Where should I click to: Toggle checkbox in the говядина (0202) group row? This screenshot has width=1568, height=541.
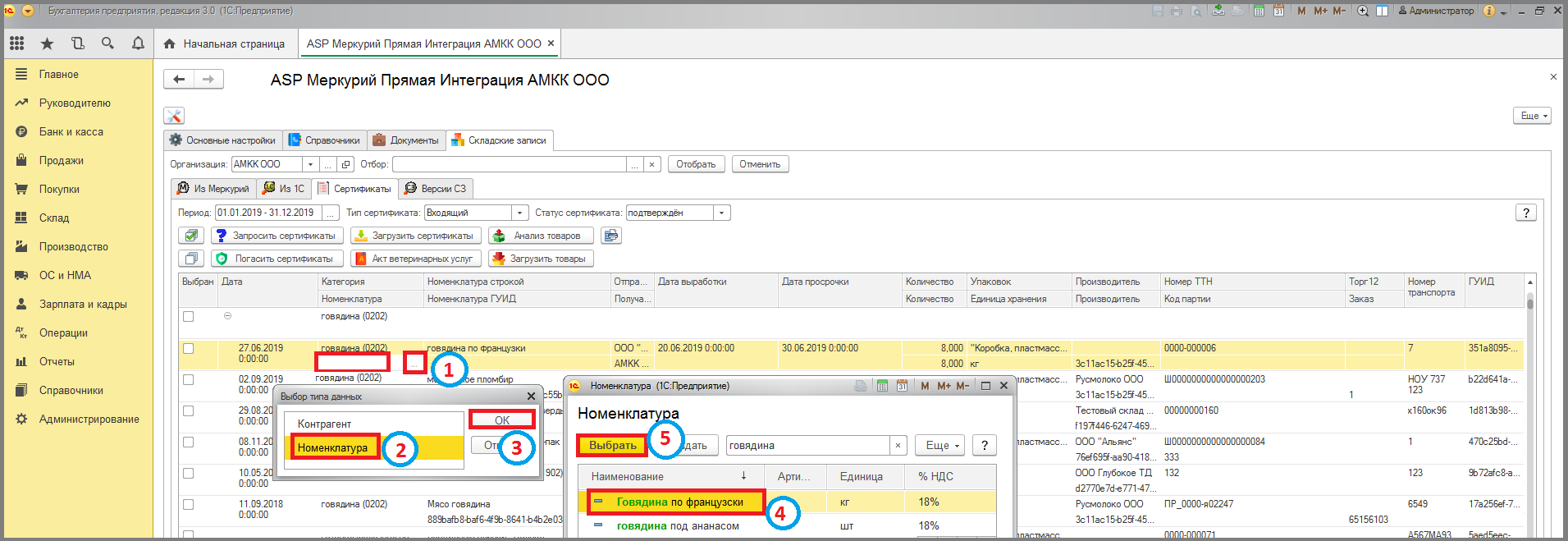pyautogui.click(x=189, y=316)
